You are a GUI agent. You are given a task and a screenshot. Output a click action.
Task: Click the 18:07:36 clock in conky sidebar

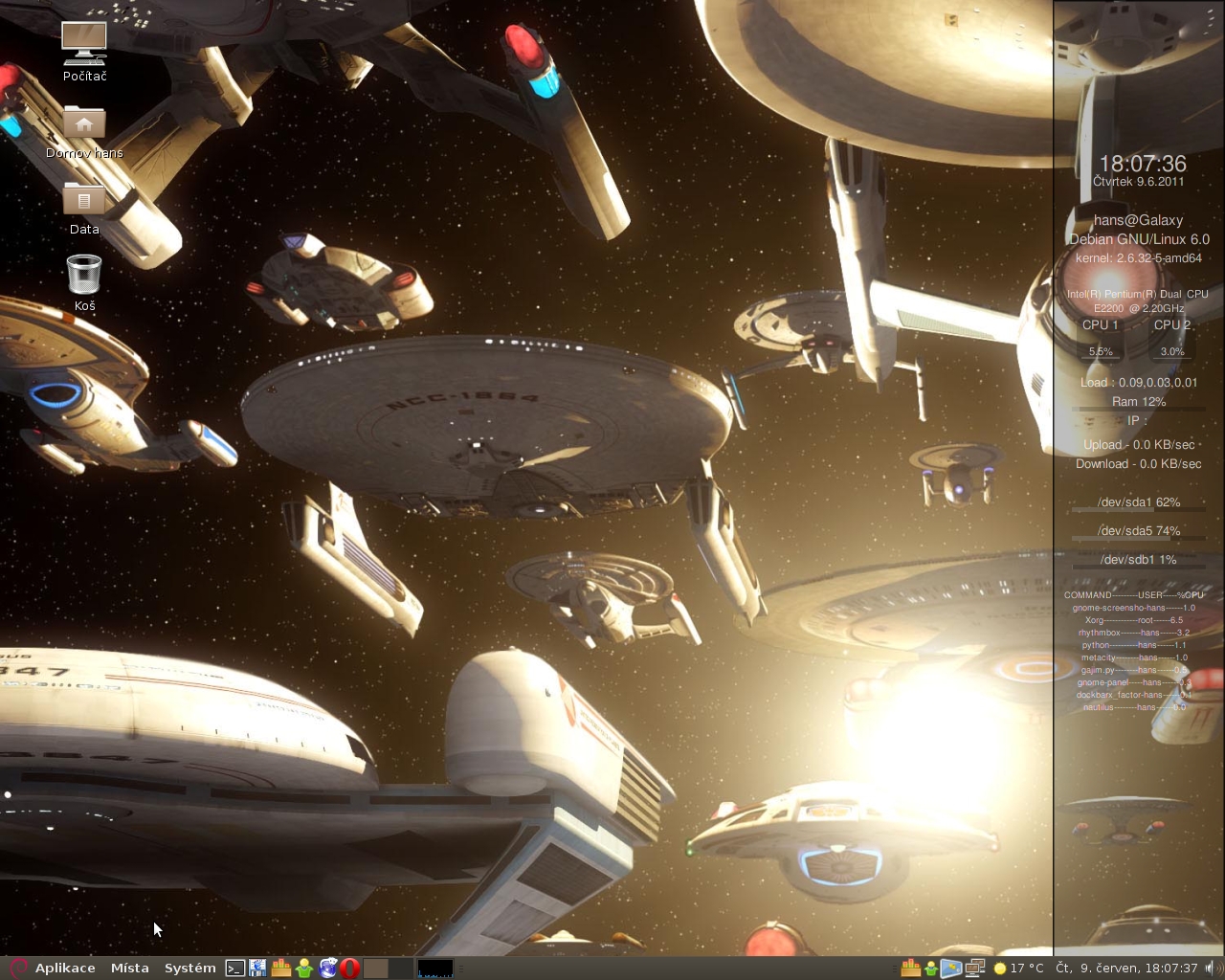(1143, 164)
